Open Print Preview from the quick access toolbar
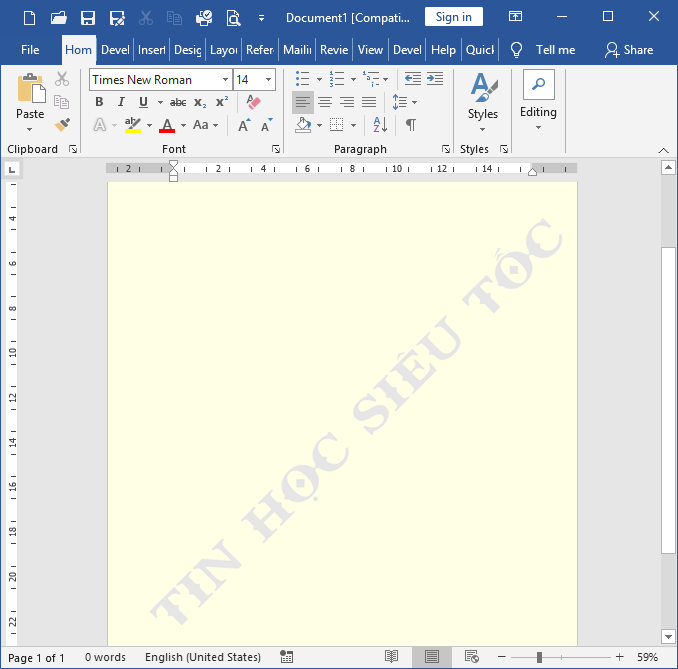Viewport: 678px width, 669px height. (233, 18)
